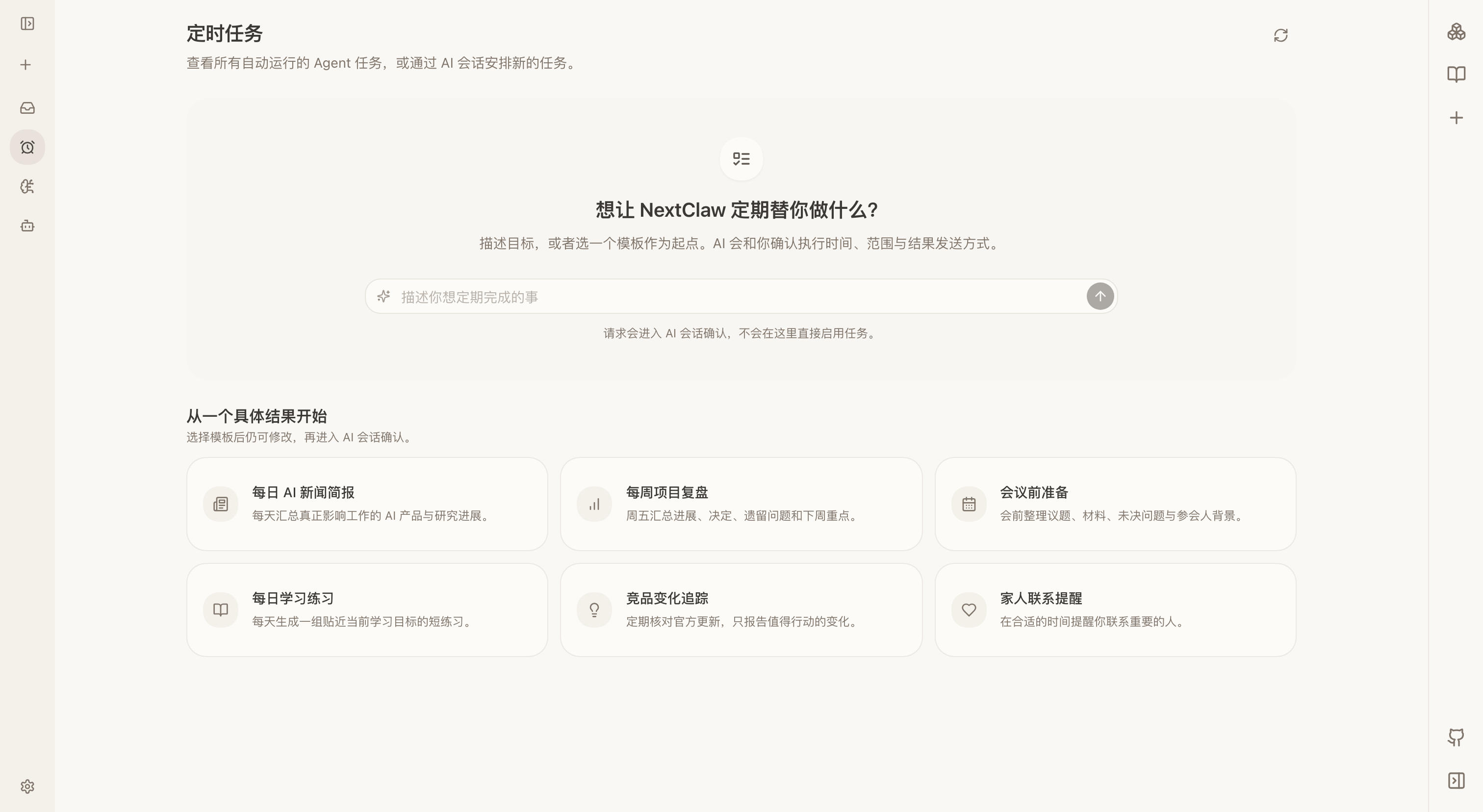Image resolution: width=1483 pixels, height=812 pixels.
Task: Select the 家人联系提醒 template card
Action: pos(1115,610)
